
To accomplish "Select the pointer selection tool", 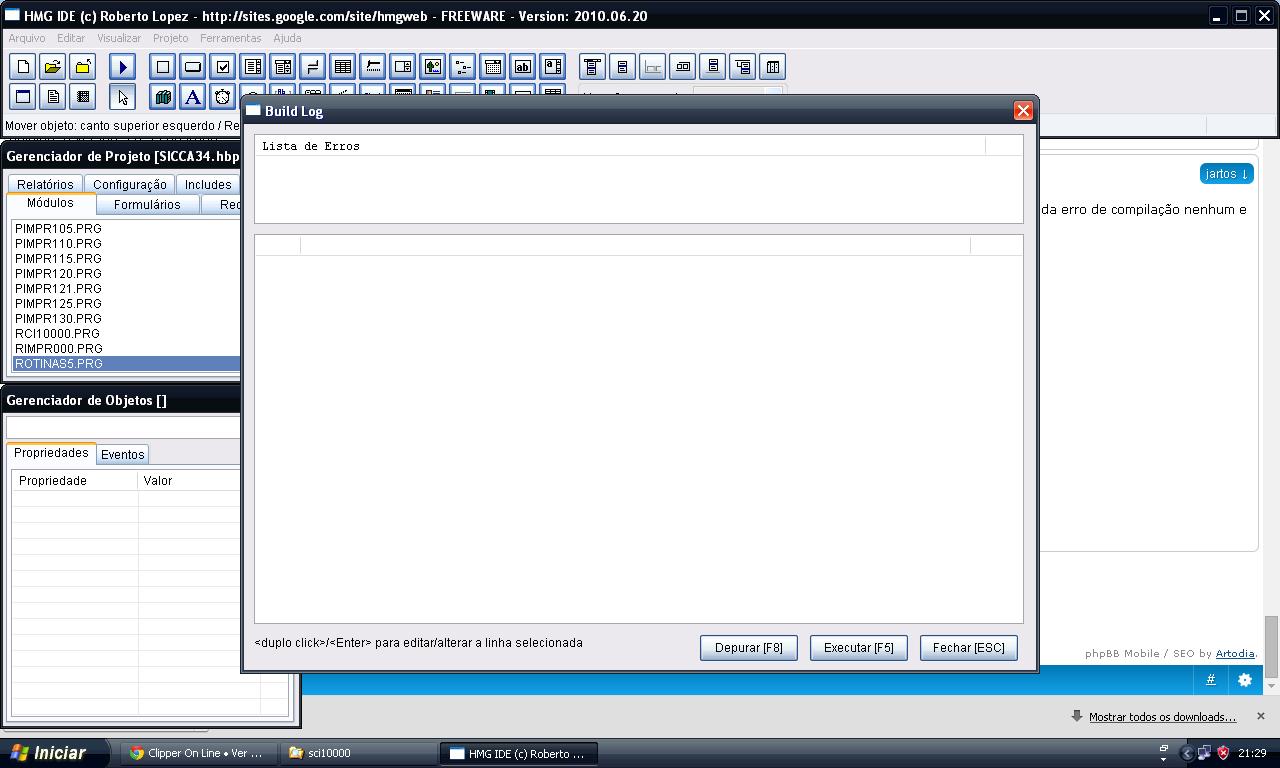I will 123,97.
